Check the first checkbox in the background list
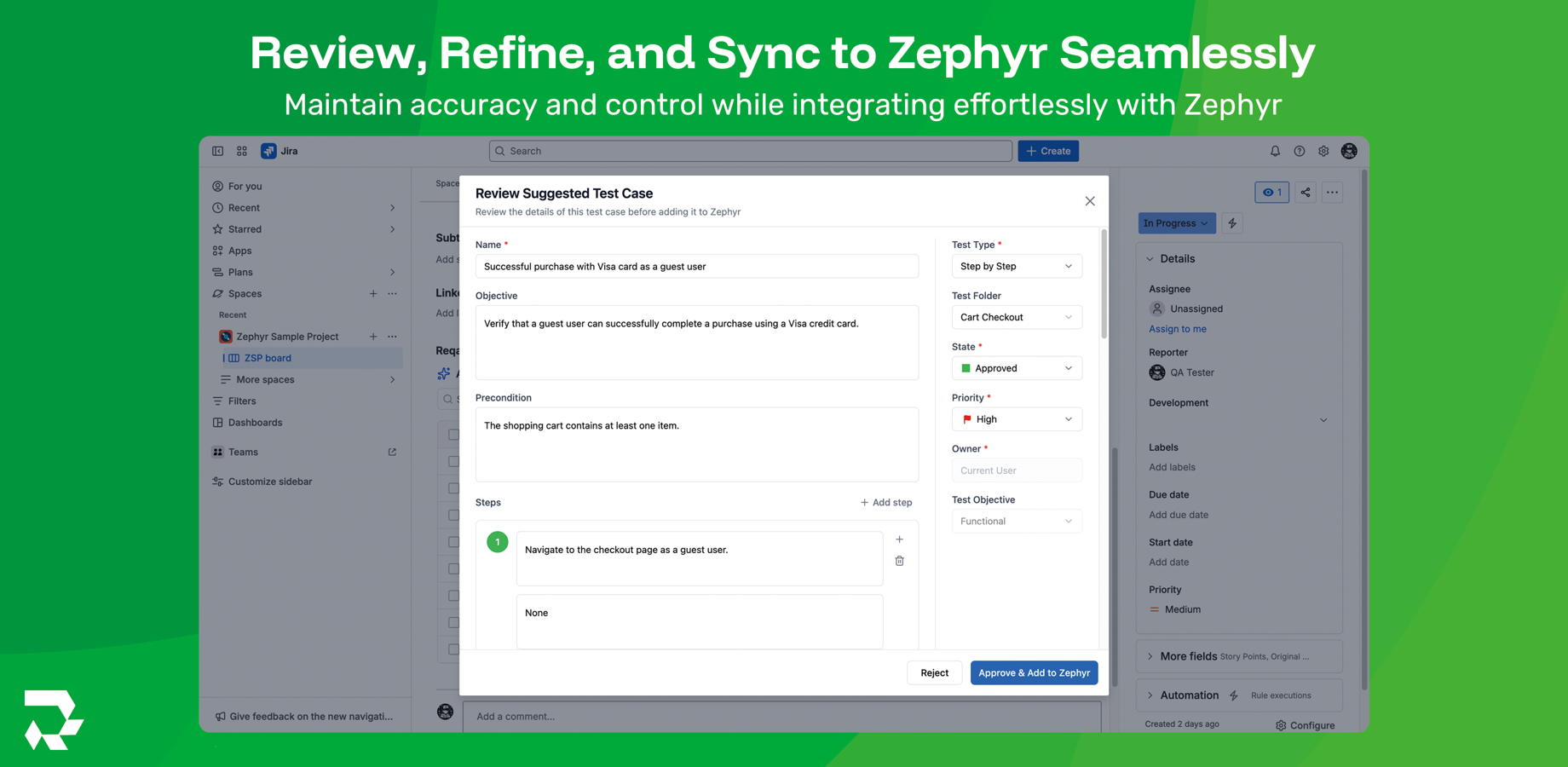1568x767 pixels. click(453, 435)
